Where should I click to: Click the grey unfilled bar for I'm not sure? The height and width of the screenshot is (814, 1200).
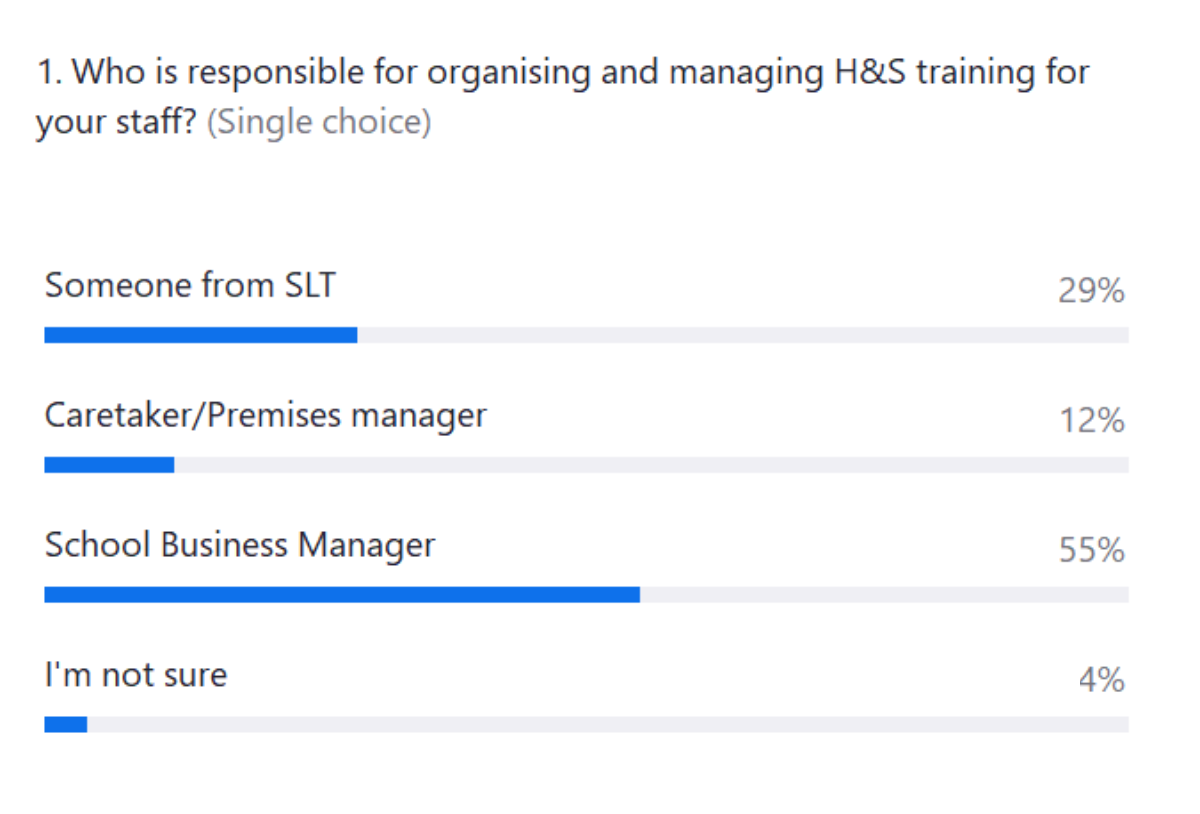(x=607, y=725)
